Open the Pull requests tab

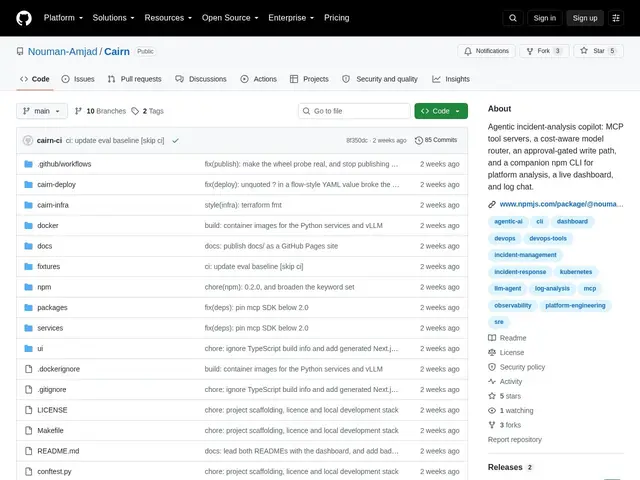[x=134, y=79]
